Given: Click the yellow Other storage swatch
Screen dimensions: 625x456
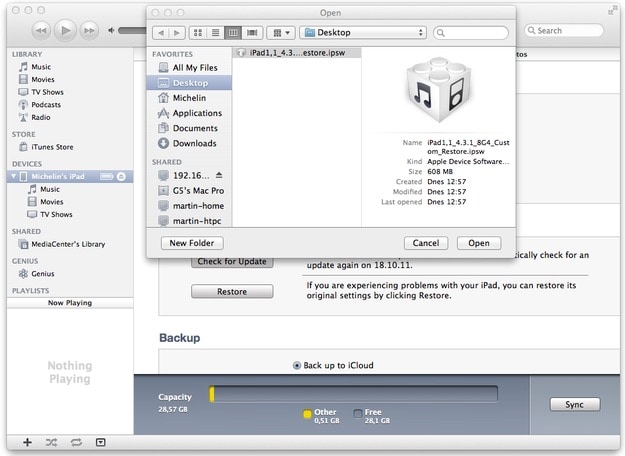Looking at the screenshot, I should pyautogui.click(x=307, y=414).
